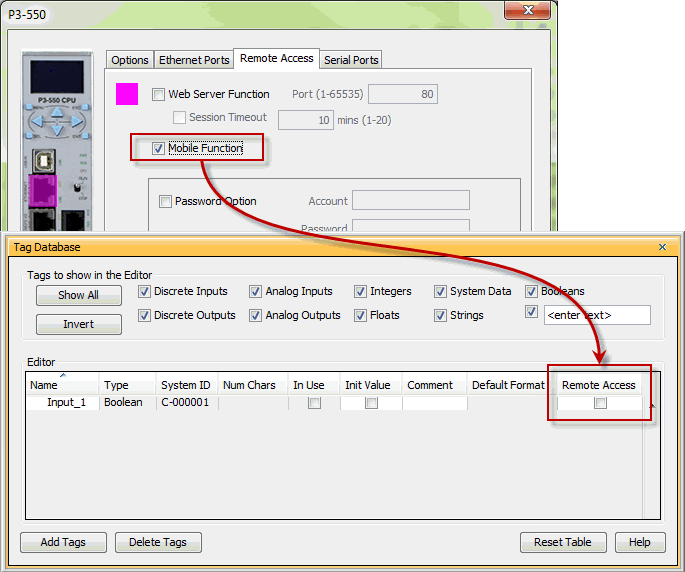This screenshot has width=685, height=572.
Task: Uncheck the Discrete Inputs filter
Action: point(145,292)
